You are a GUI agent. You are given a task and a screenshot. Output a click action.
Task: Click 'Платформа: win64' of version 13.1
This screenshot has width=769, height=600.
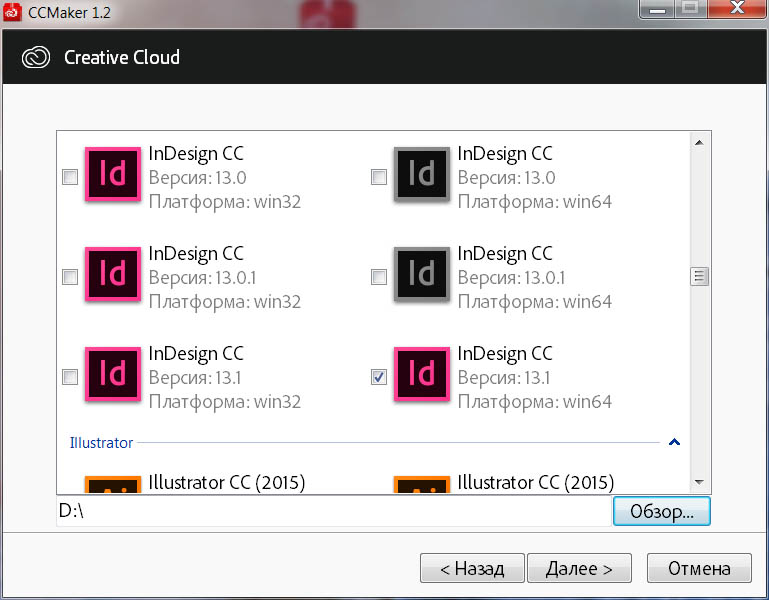pyautogui.click(x=535, y=402)
